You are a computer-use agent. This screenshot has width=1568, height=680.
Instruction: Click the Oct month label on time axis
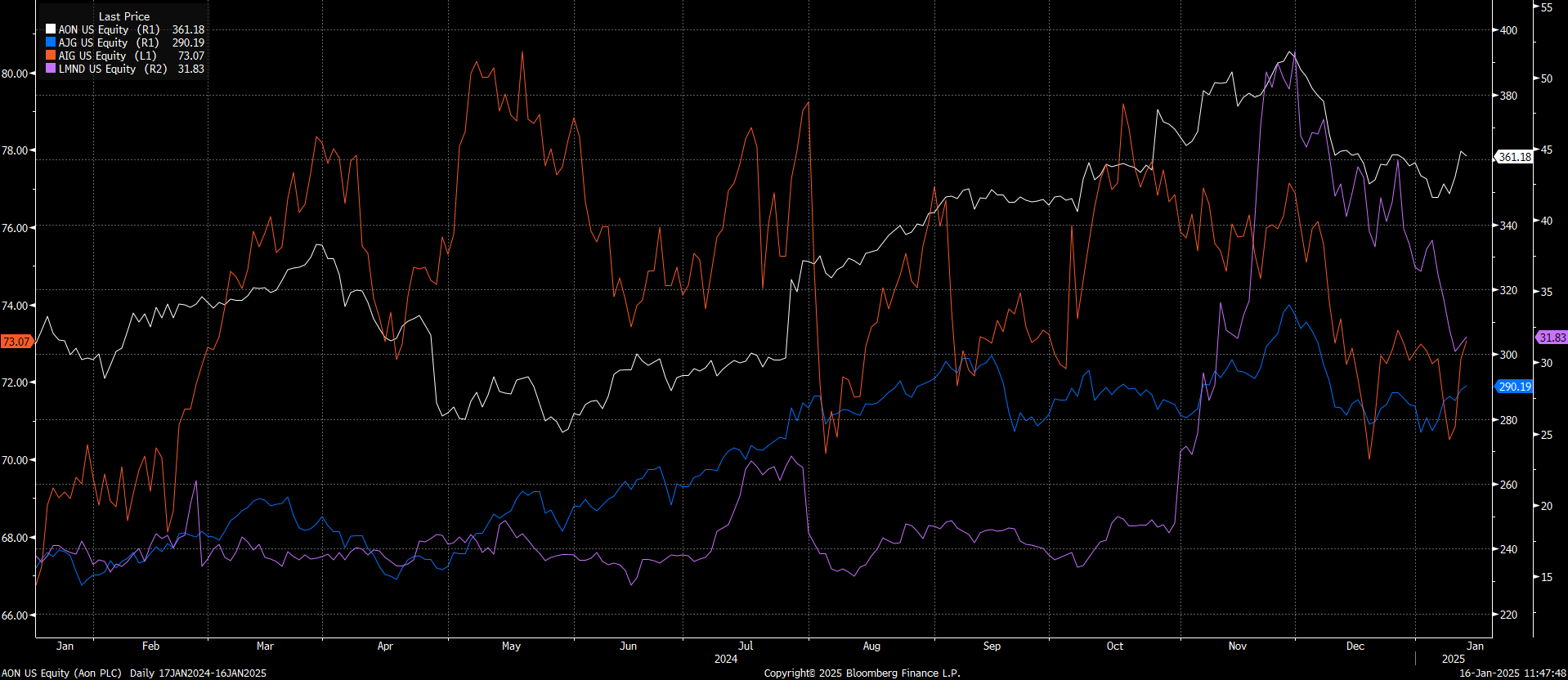coord(1114,646)
